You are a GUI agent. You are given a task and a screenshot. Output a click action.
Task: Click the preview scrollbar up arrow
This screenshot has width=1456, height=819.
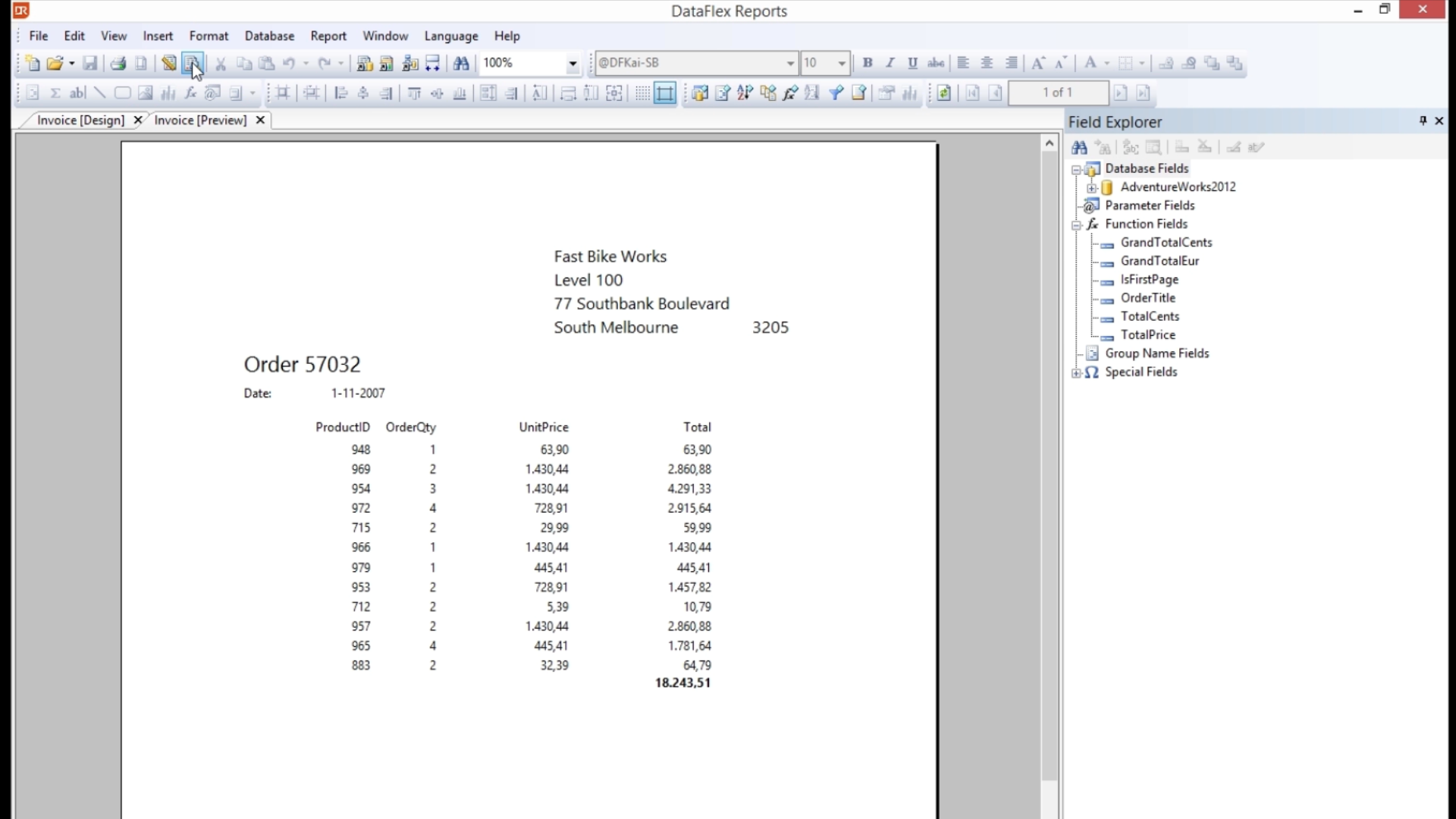tap(1050, 143)
